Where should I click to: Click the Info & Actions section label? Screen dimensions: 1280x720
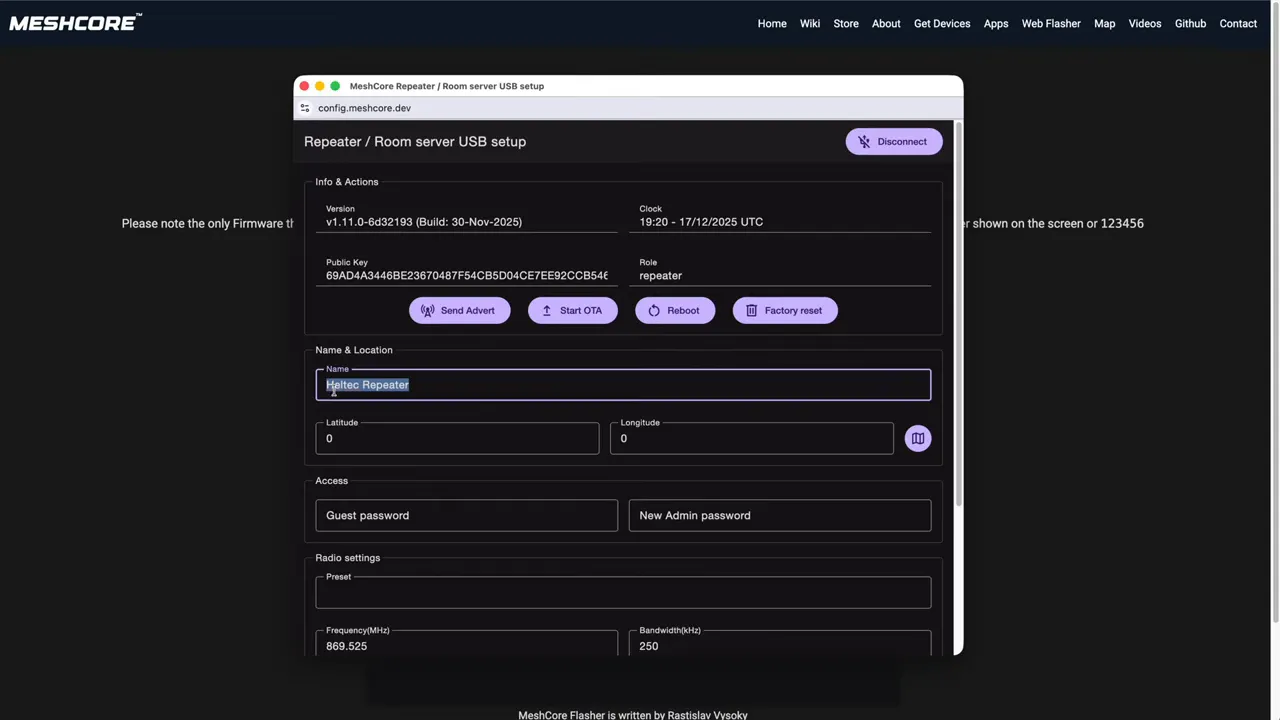[347, 182]
